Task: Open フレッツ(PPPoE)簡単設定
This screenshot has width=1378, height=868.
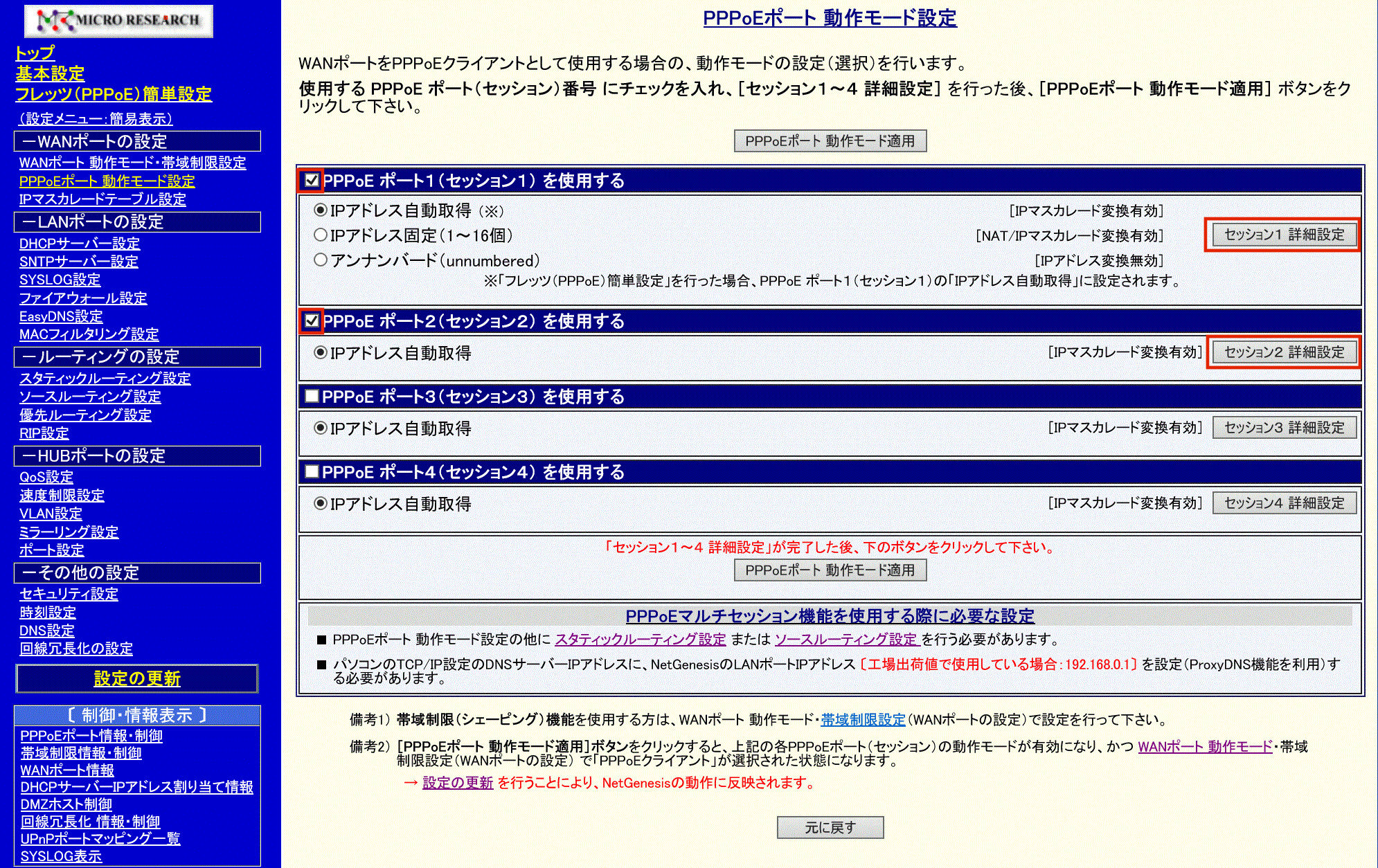Action: tap(114, 94)
